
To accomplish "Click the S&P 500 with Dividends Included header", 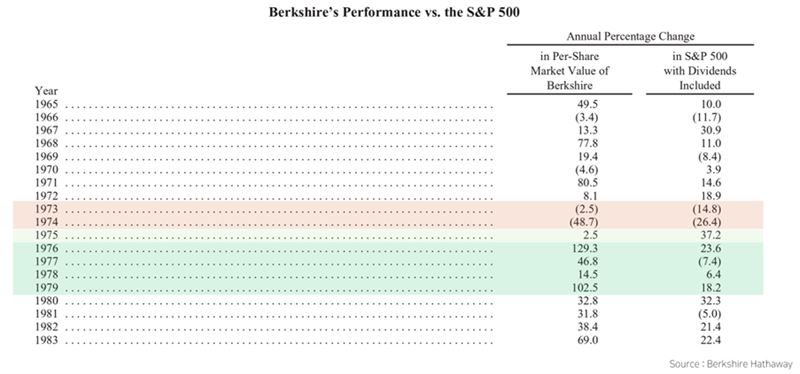I will (699, 70).
